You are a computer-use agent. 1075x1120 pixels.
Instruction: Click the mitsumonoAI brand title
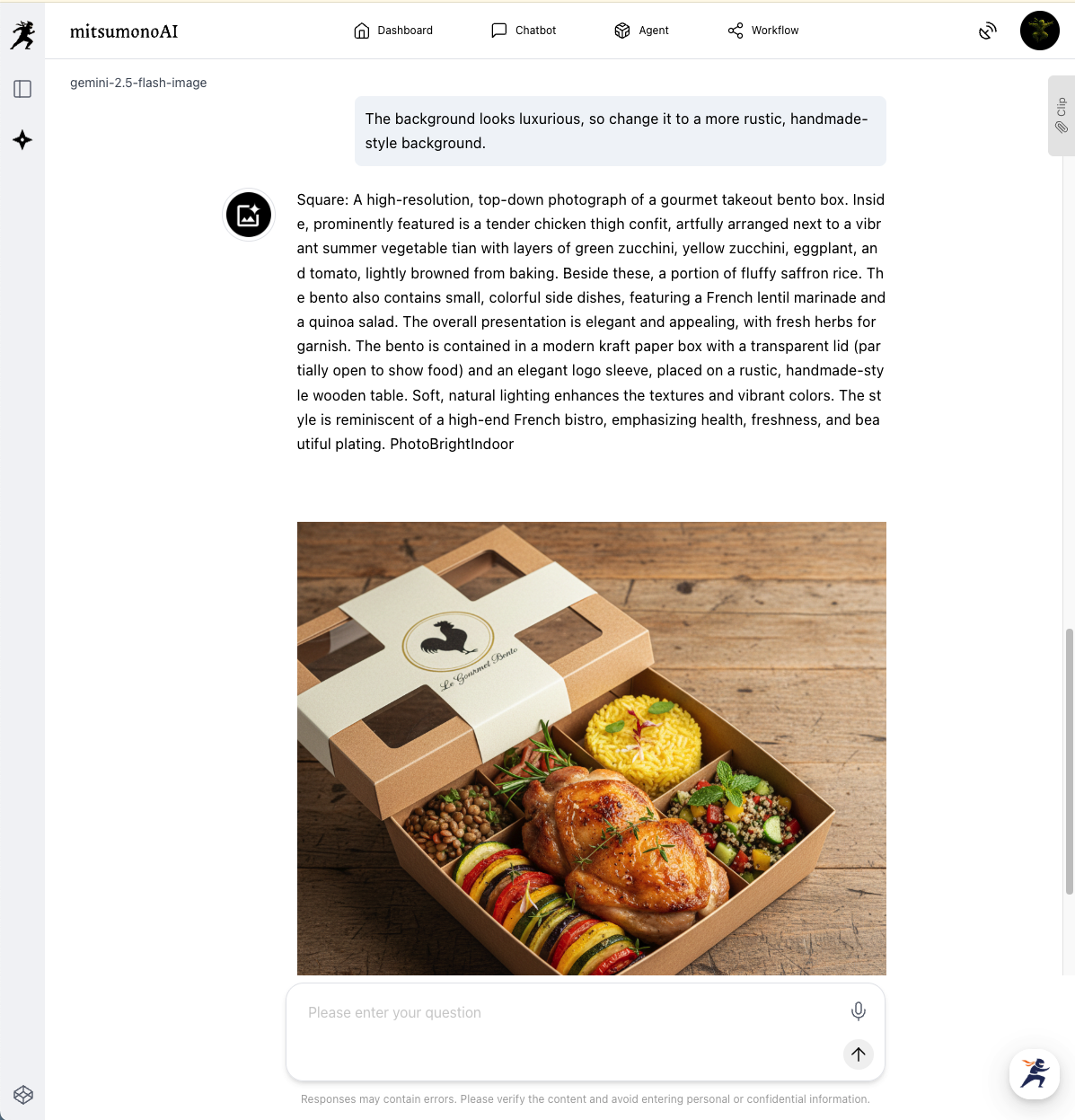click(124, 31)
